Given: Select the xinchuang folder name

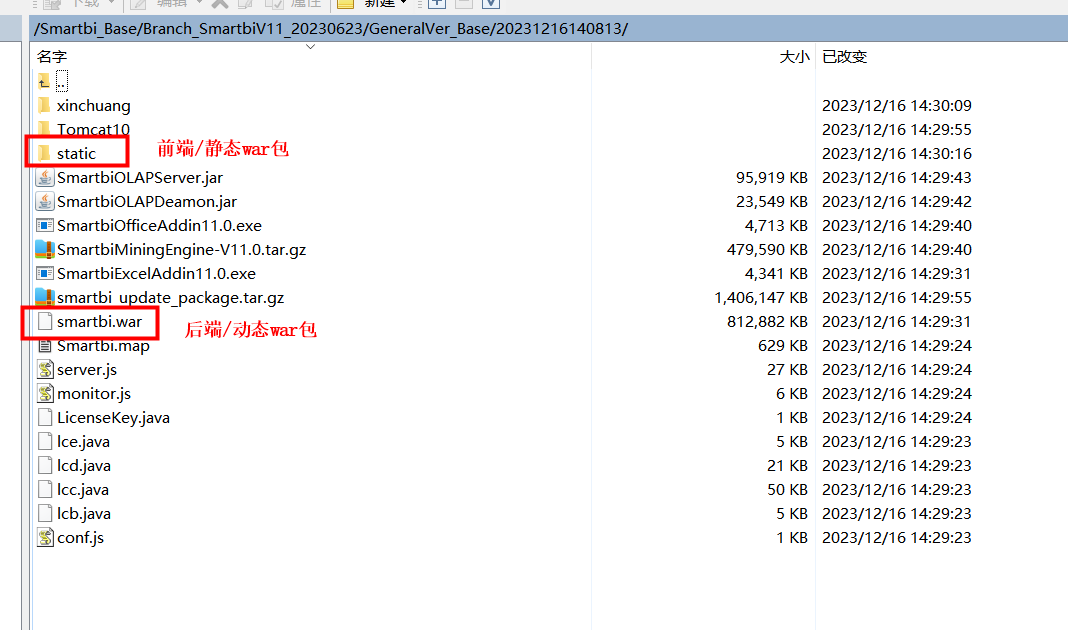Looking at the screenshot, I should [x=94, y=106].
